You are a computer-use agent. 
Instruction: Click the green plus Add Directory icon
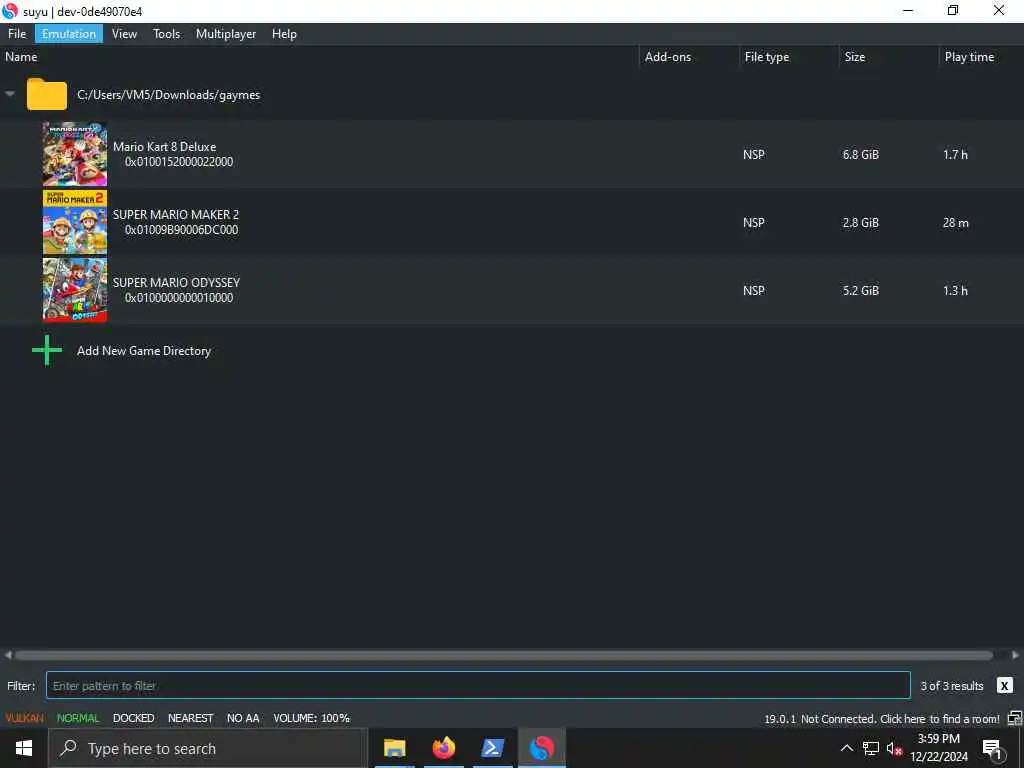click(x=47, y=351)
